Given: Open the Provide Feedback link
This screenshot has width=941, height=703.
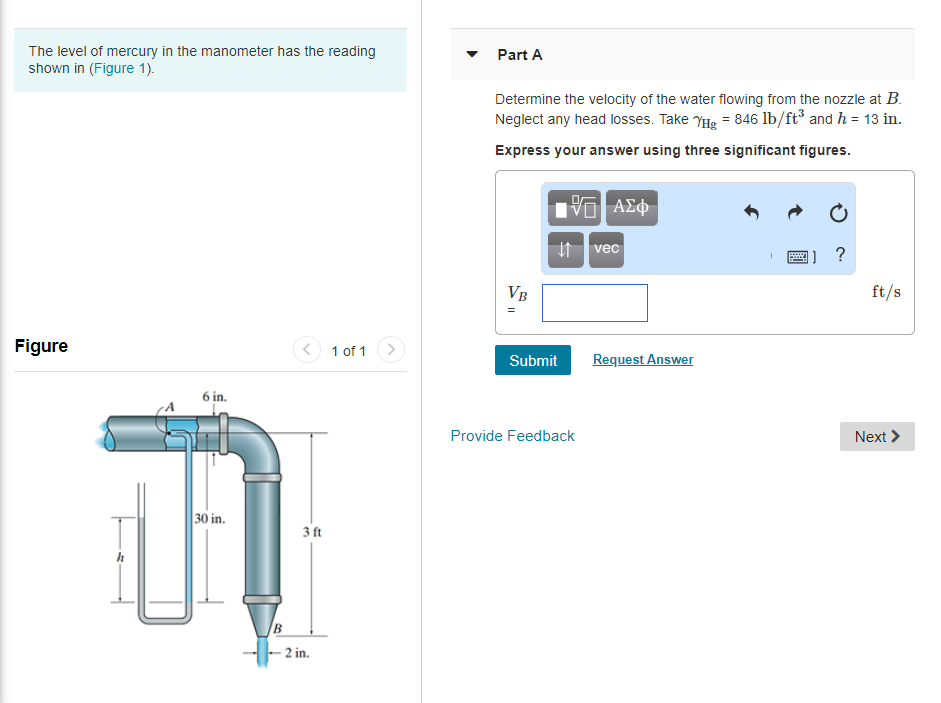Looking at the screenshot, I should tap(512, 436).
